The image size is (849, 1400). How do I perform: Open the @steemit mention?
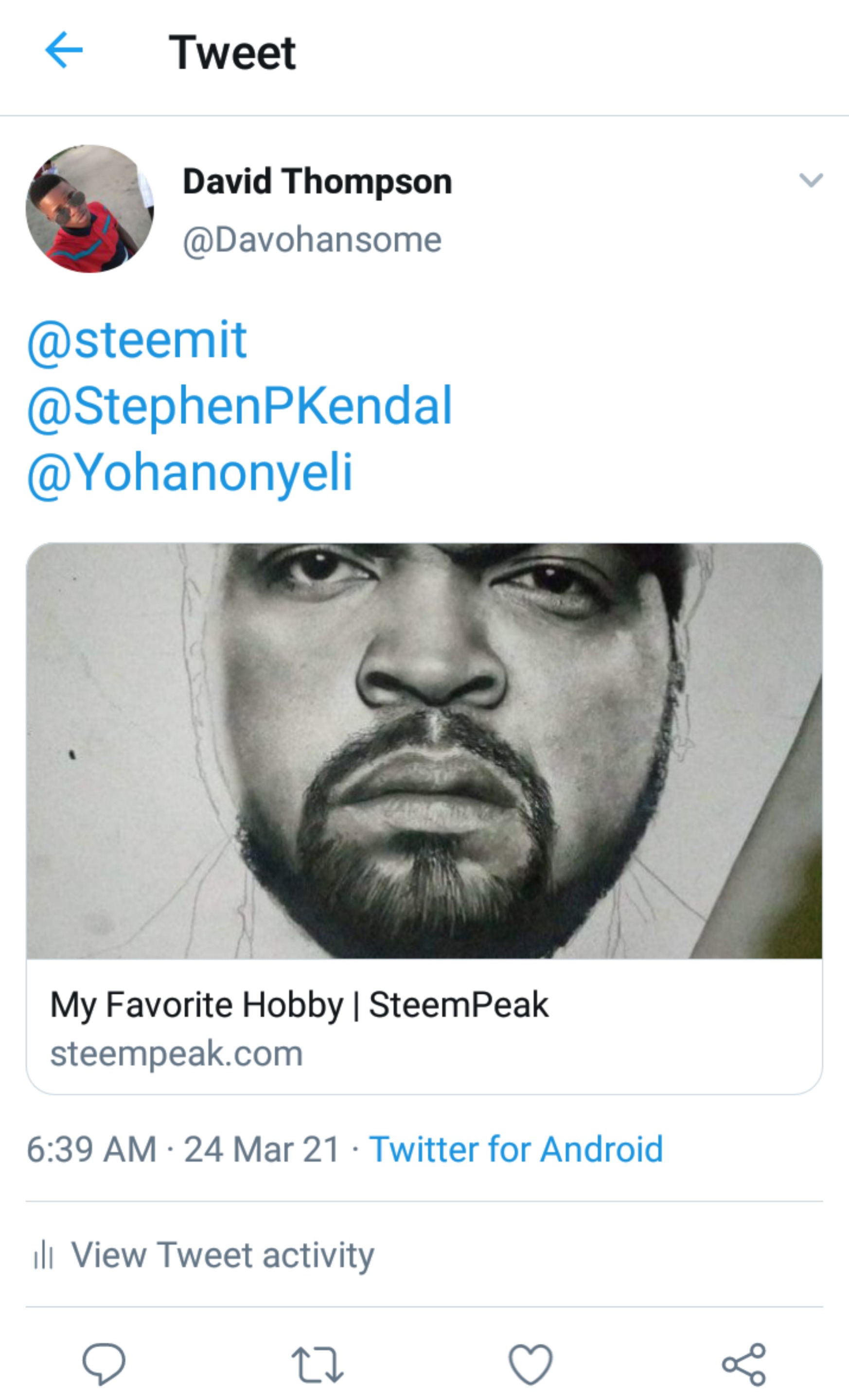coord(137,340)
